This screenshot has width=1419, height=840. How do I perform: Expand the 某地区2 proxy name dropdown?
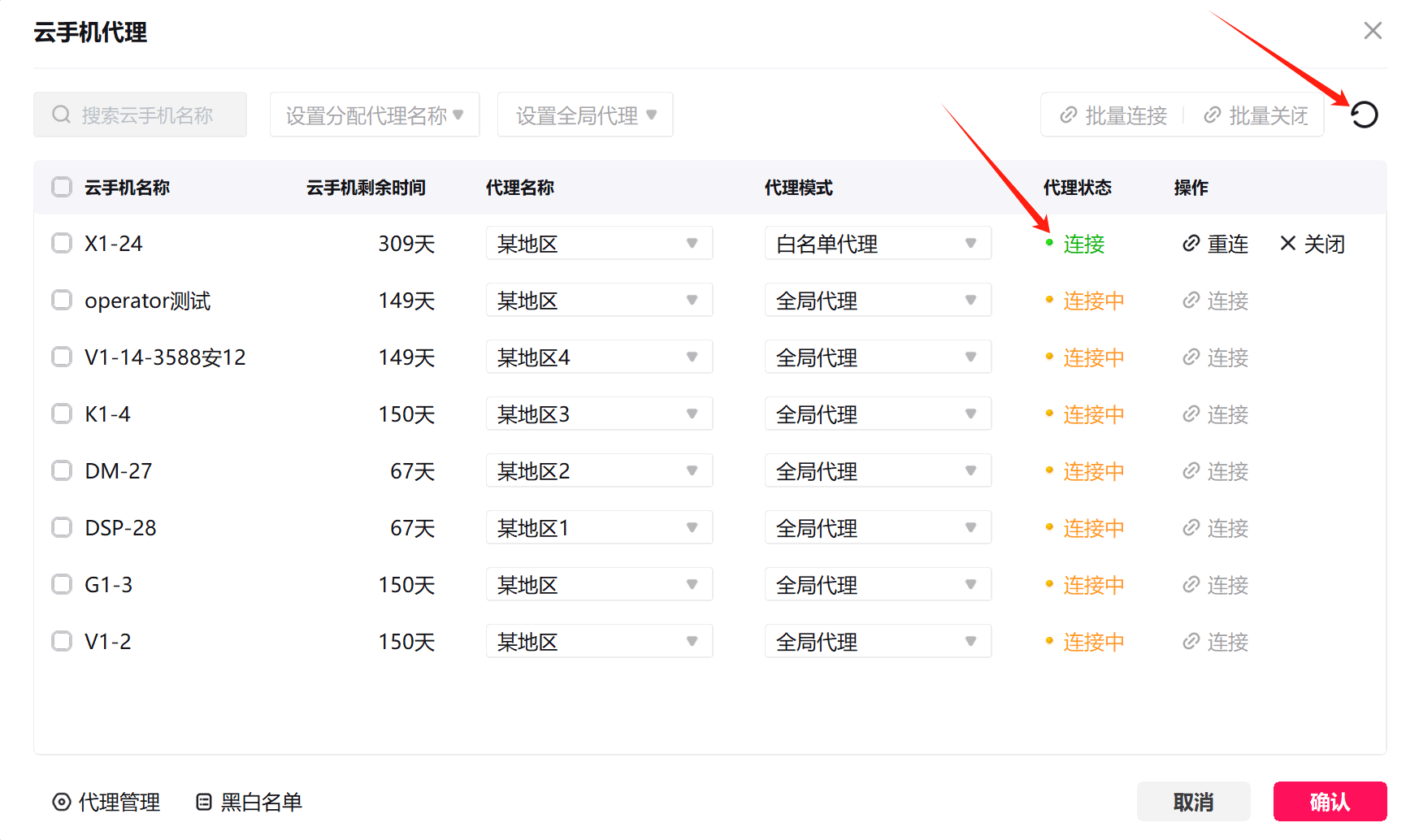point(599,470)
